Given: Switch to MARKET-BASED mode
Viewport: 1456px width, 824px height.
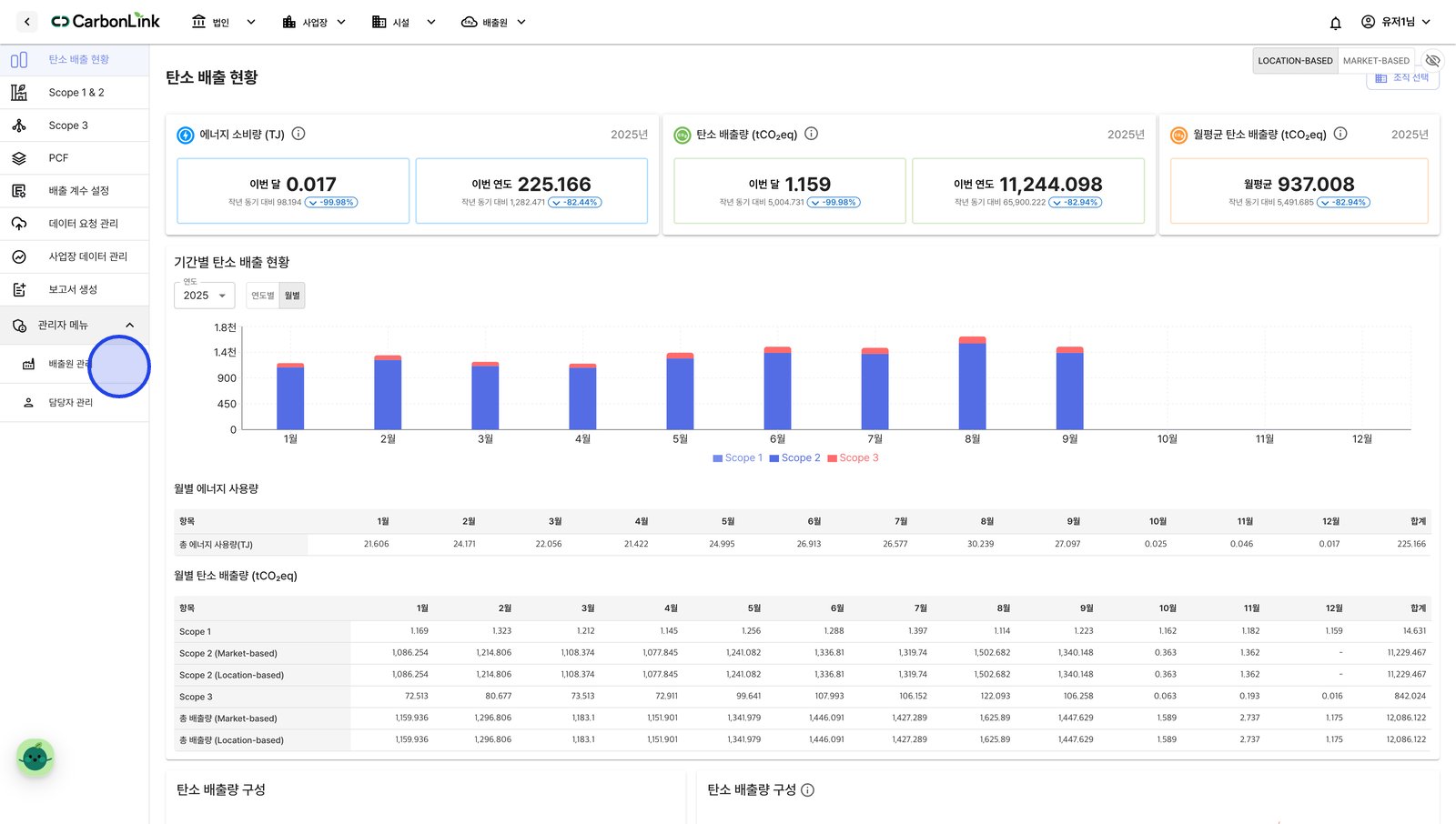Looking at the screenshot, I should [x=1376, y=61].
